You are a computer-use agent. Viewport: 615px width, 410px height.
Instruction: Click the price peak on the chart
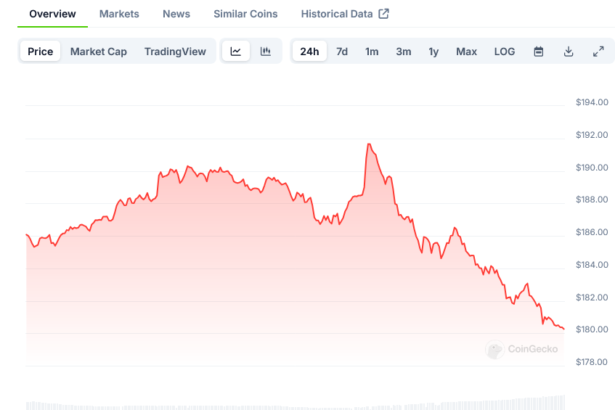pos(369,145)
